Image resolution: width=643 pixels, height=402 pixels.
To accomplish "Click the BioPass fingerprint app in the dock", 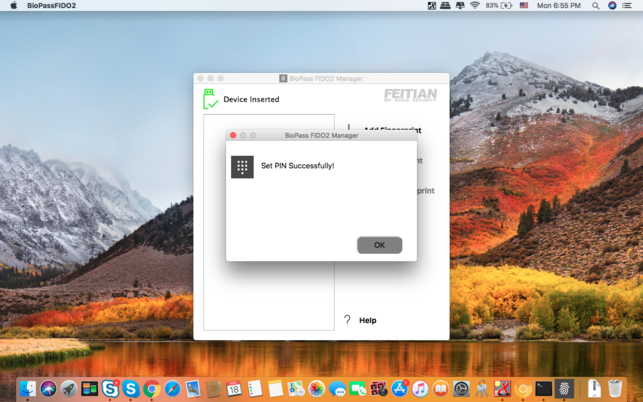I will pos(564,388).
